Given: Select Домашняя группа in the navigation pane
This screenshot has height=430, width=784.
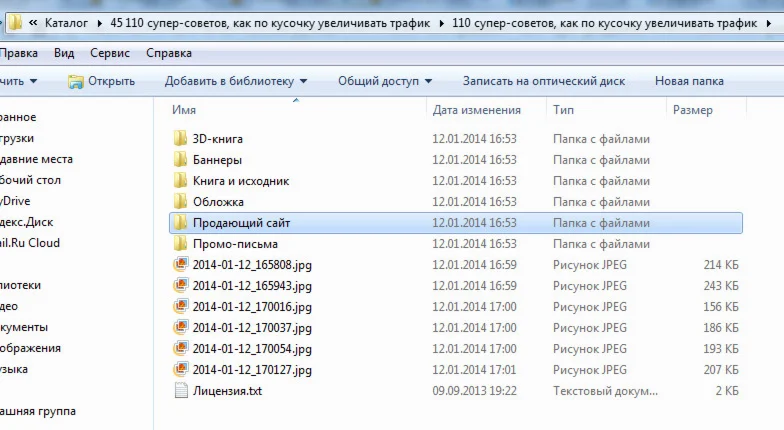Looking at the screenshot, I should pos(38,411).
